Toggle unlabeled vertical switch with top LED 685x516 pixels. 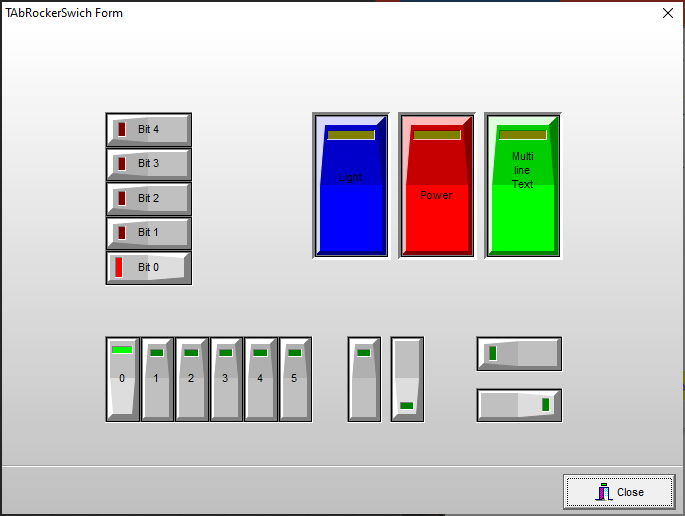coord(364,379)
